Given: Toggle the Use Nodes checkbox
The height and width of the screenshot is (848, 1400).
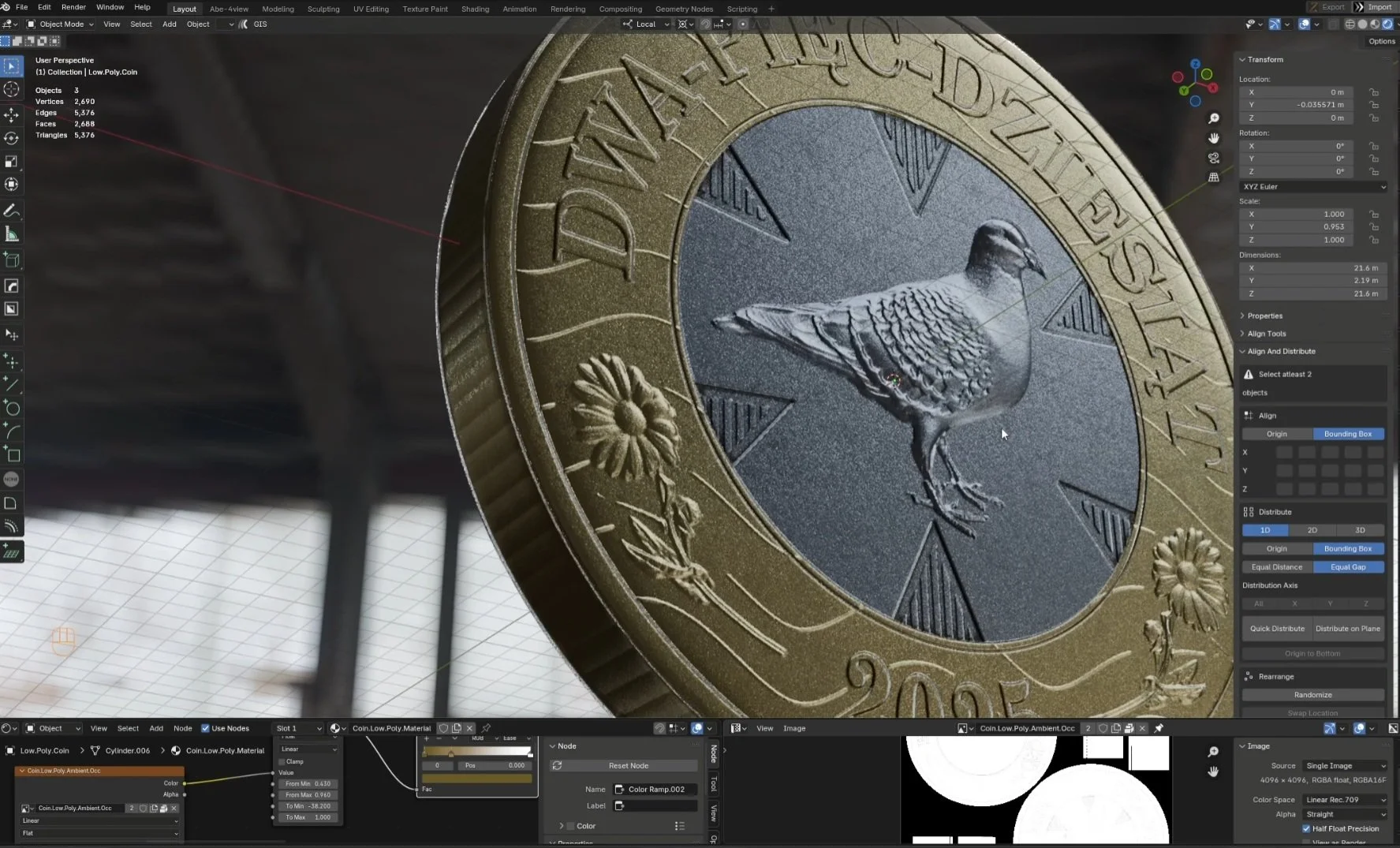Looking at the screenshot, I should (x=205, y=728).
